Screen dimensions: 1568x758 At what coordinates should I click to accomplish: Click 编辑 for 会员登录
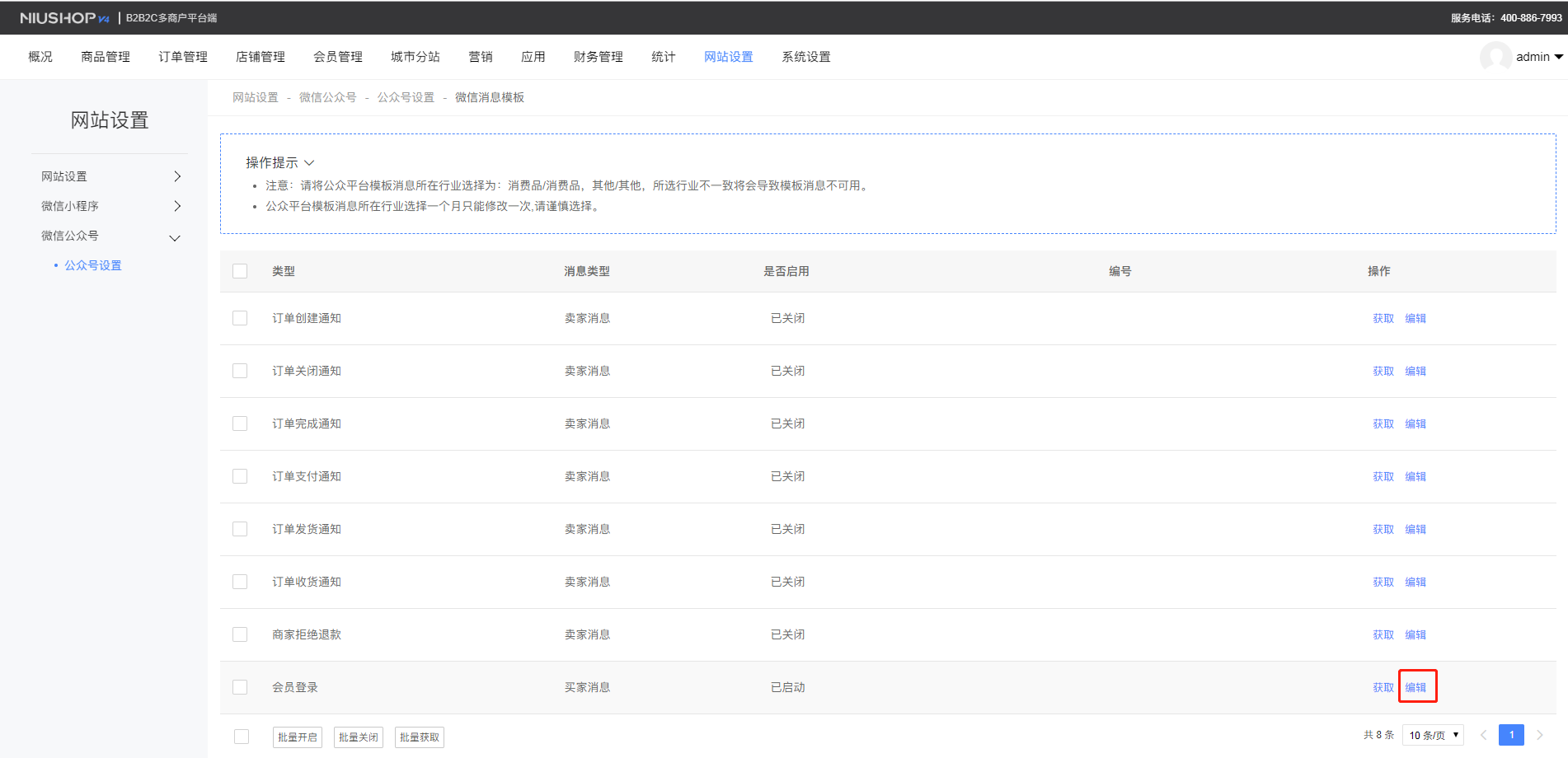(x=1415, y=687)
